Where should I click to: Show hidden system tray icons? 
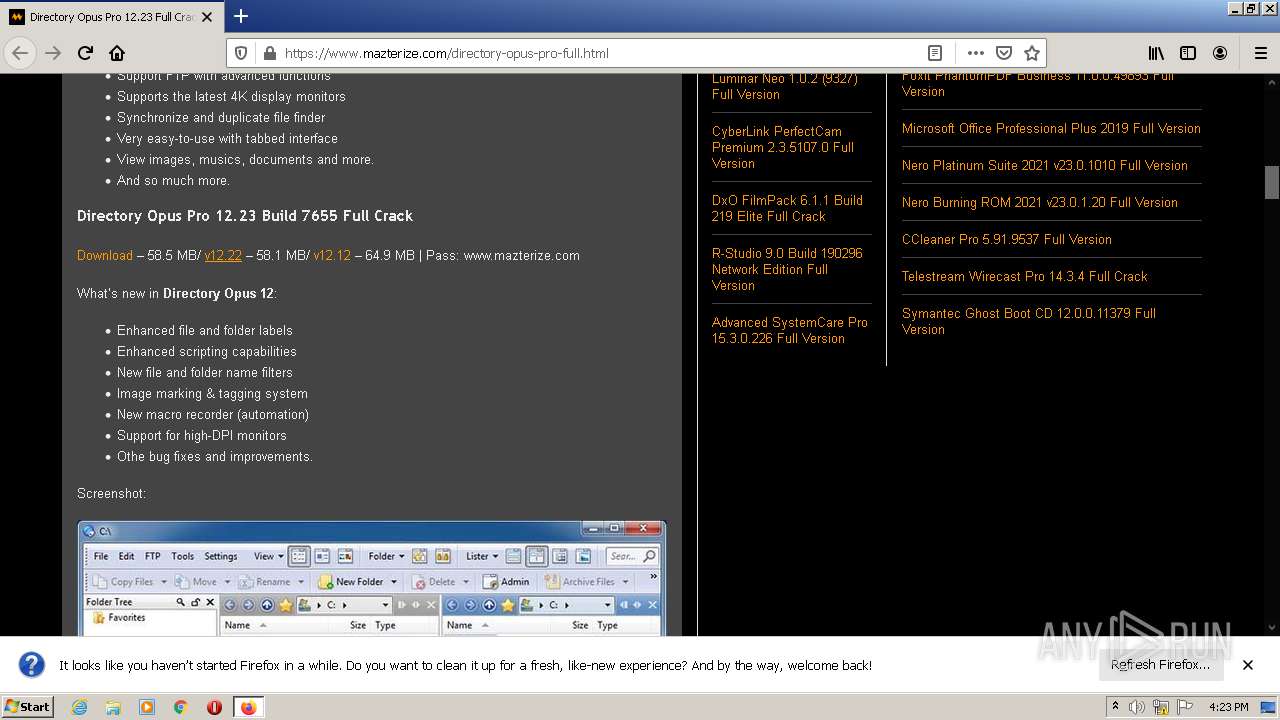pos(1115,707)
